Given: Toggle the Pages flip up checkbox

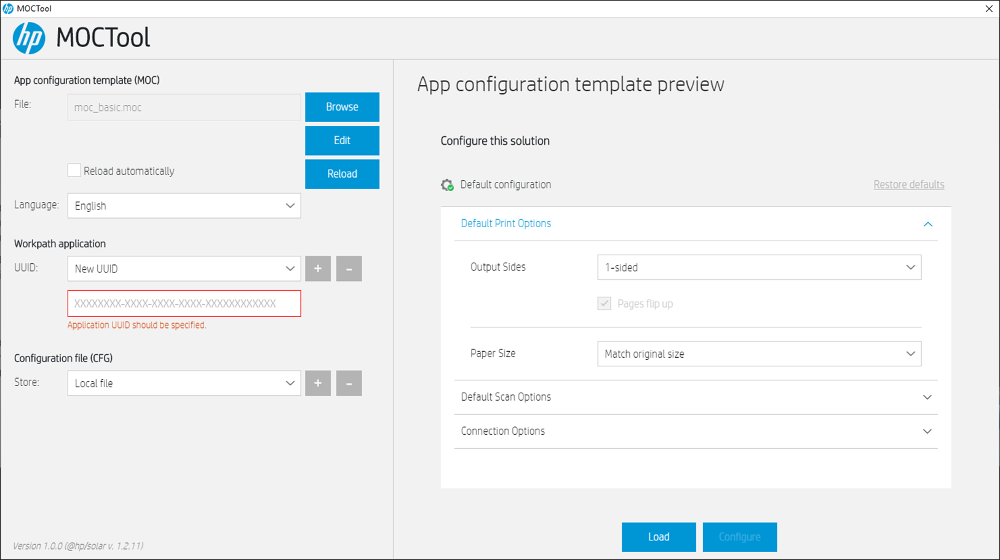Looking at the screenshot, I should click(604, 304).
